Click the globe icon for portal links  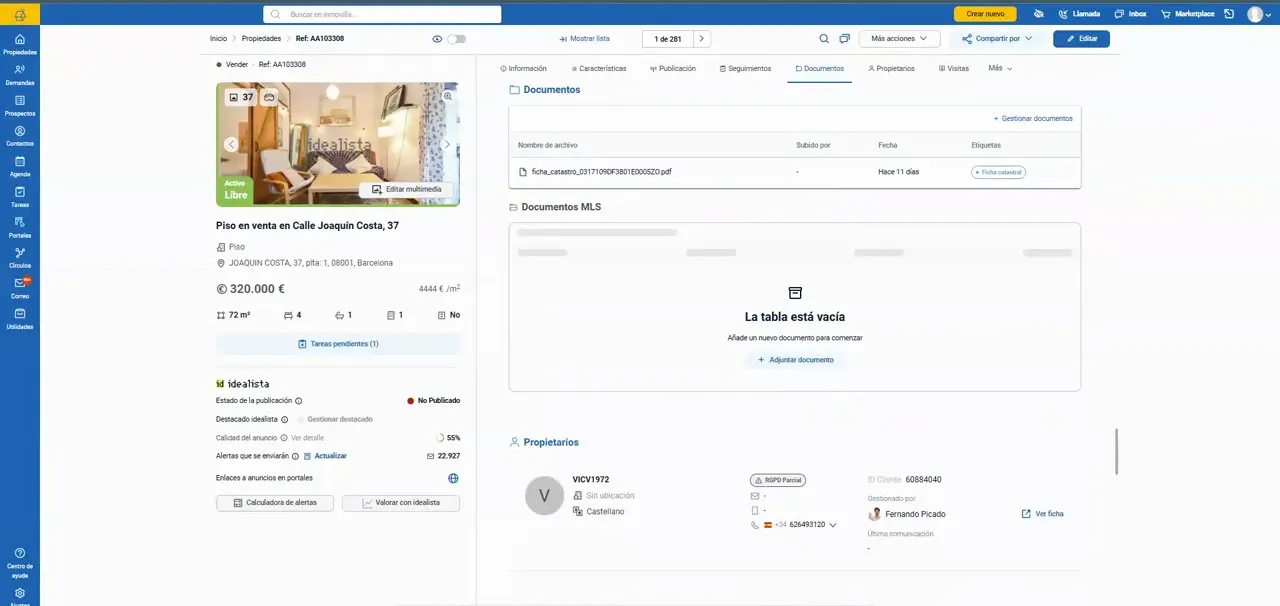coord(453,478)
